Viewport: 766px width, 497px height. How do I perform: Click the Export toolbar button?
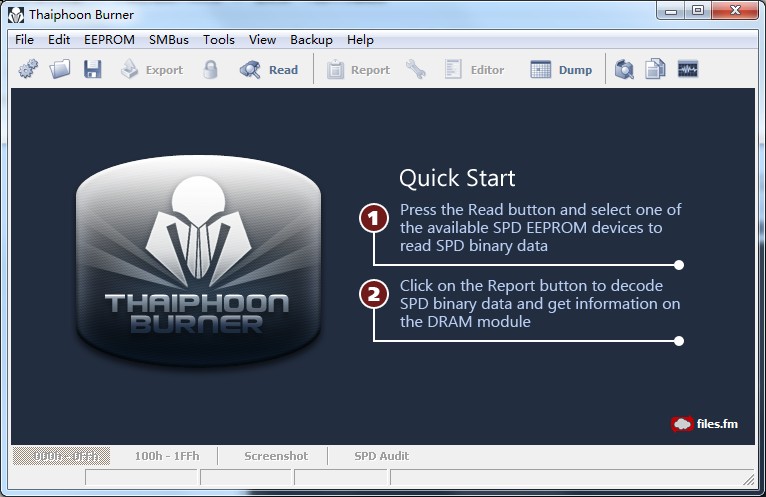pos(152,70)
